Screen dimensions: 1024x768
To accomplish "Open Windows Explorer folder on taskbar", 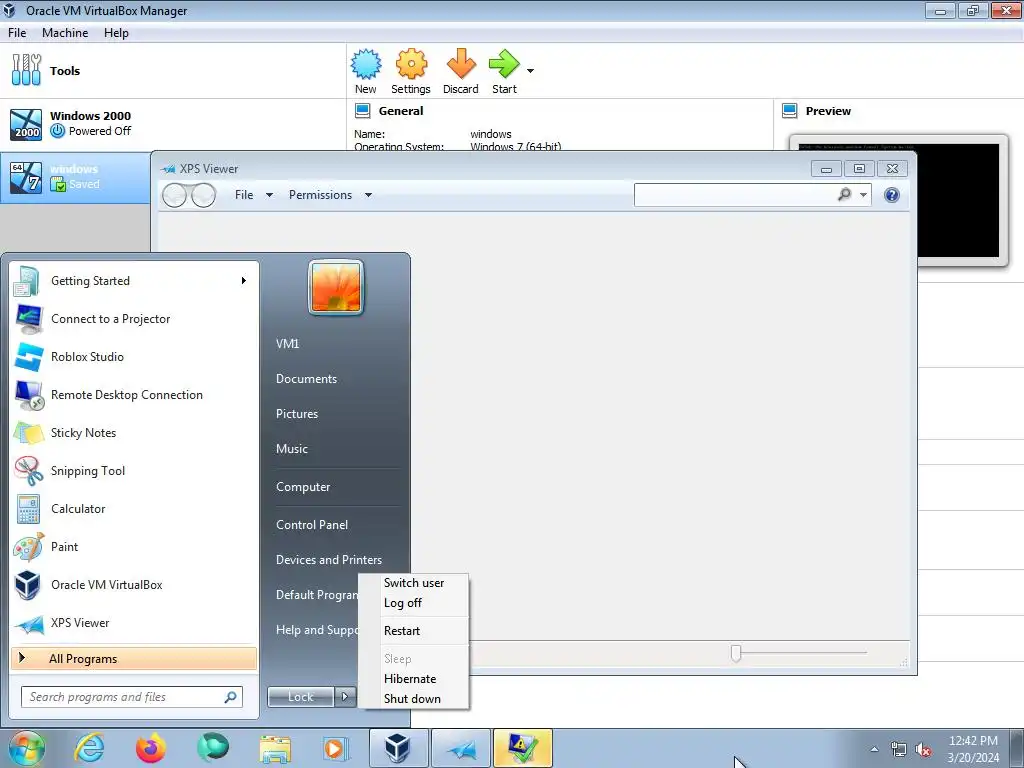I will pos(275,748).
